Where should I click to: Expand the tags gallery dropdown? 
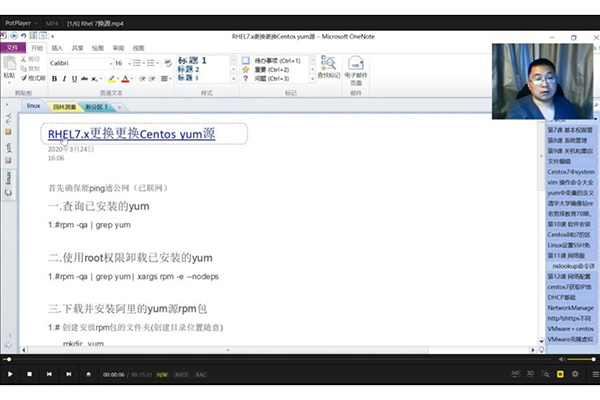coord(312,78)
